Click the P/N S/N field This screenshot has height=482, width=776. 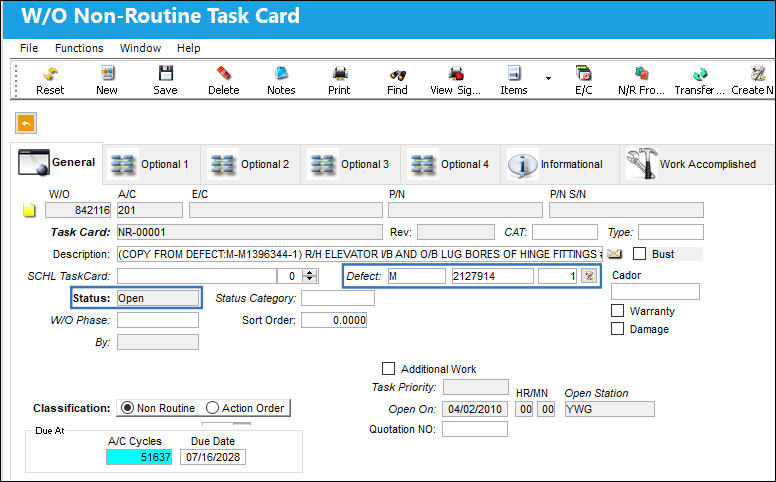click(x=626, y=210)
